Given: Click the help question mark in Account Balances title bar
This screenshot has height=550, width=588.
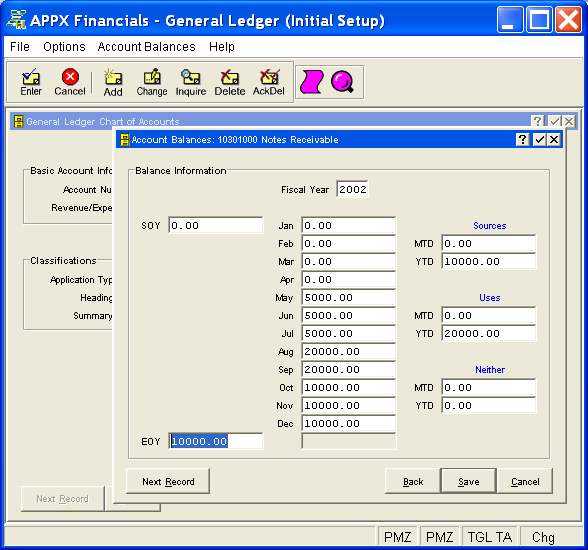Looking at the screenshot, I should tap(522, 139).
